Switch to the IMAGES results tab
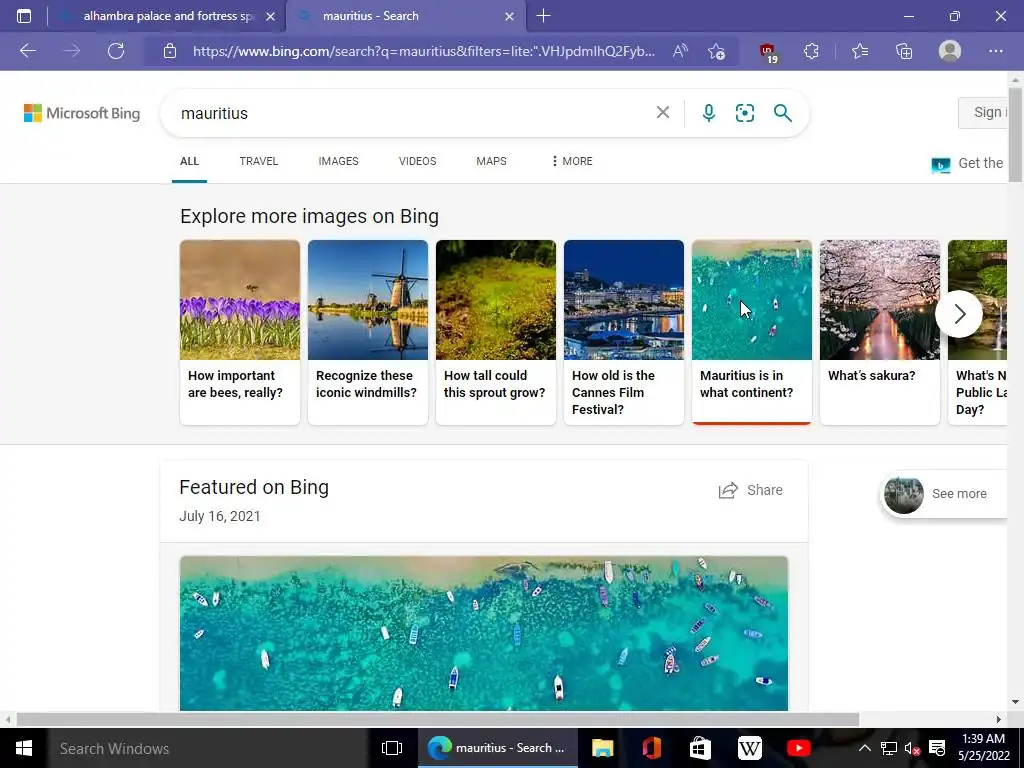This screenshot has height=768, width=1024. pos(338,161)
